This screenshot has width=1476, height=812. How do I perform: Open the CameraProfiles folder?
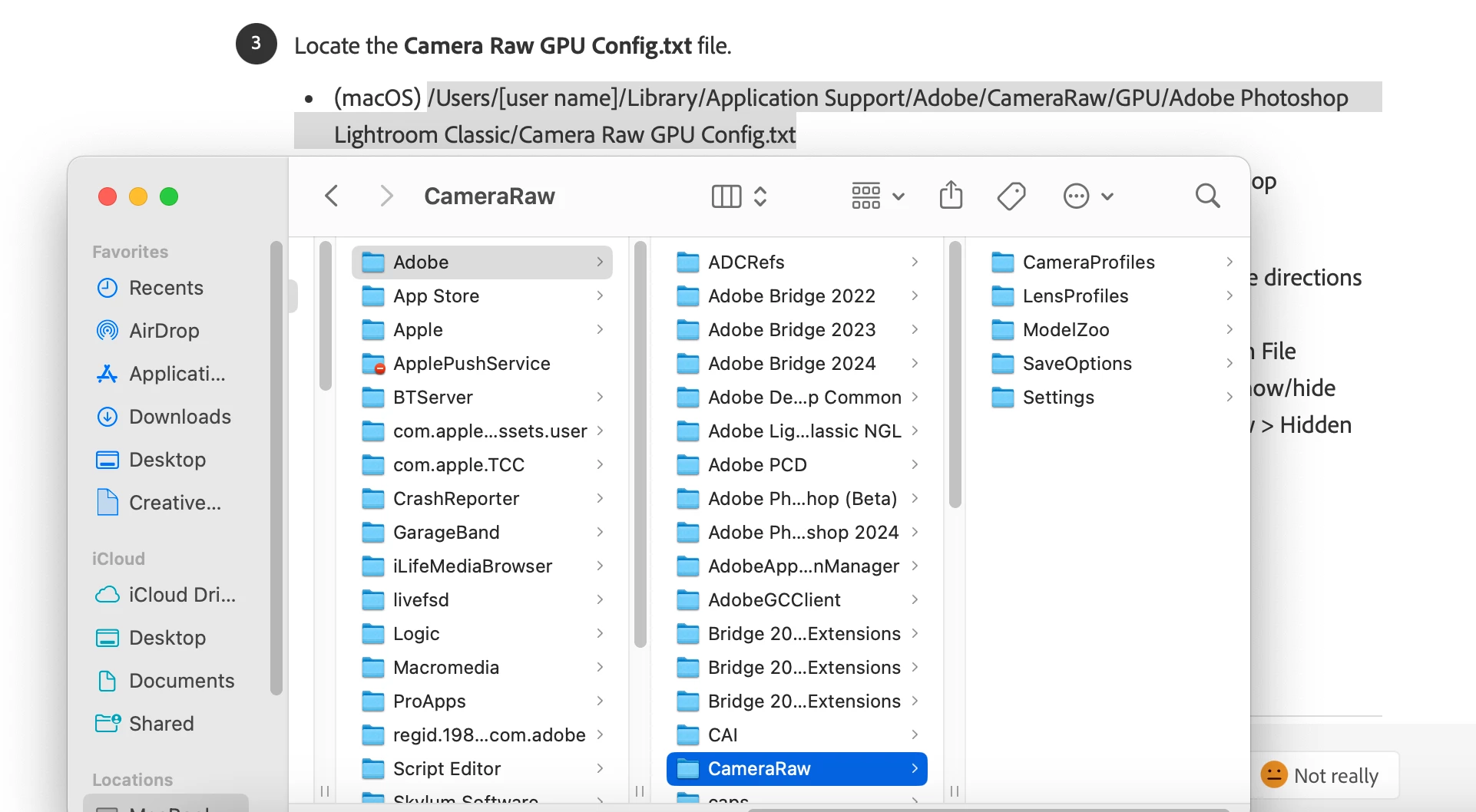click(x=1111, y=262)
